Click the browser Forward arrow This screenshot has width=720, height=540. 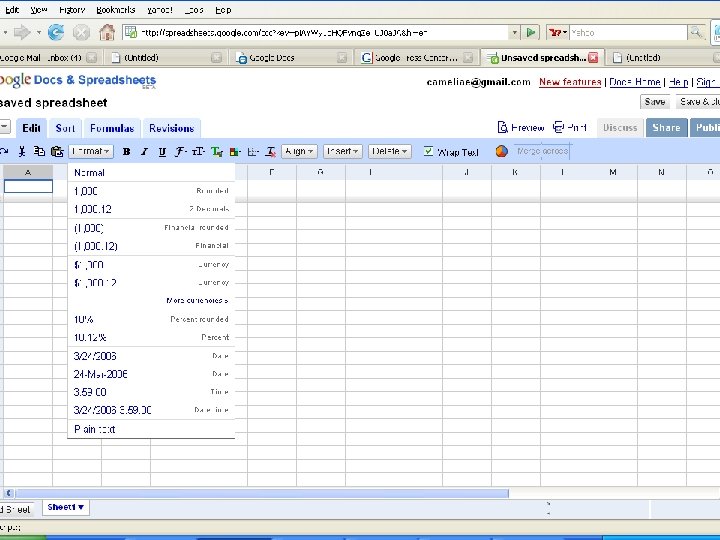pyautogui.click(x=22, y=32)
